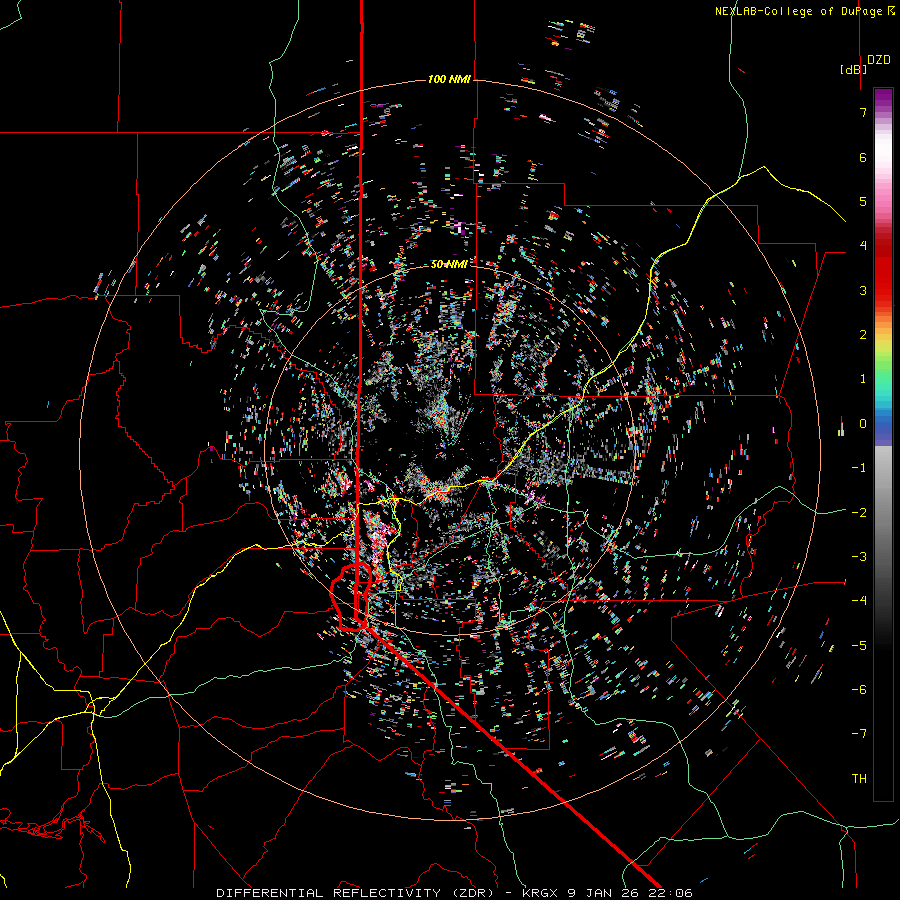Click the DIFFERENTIAL REFLECTIVITY (ZDR) product title
Viewport: 900px width, 900px height.
click(355, 893)
